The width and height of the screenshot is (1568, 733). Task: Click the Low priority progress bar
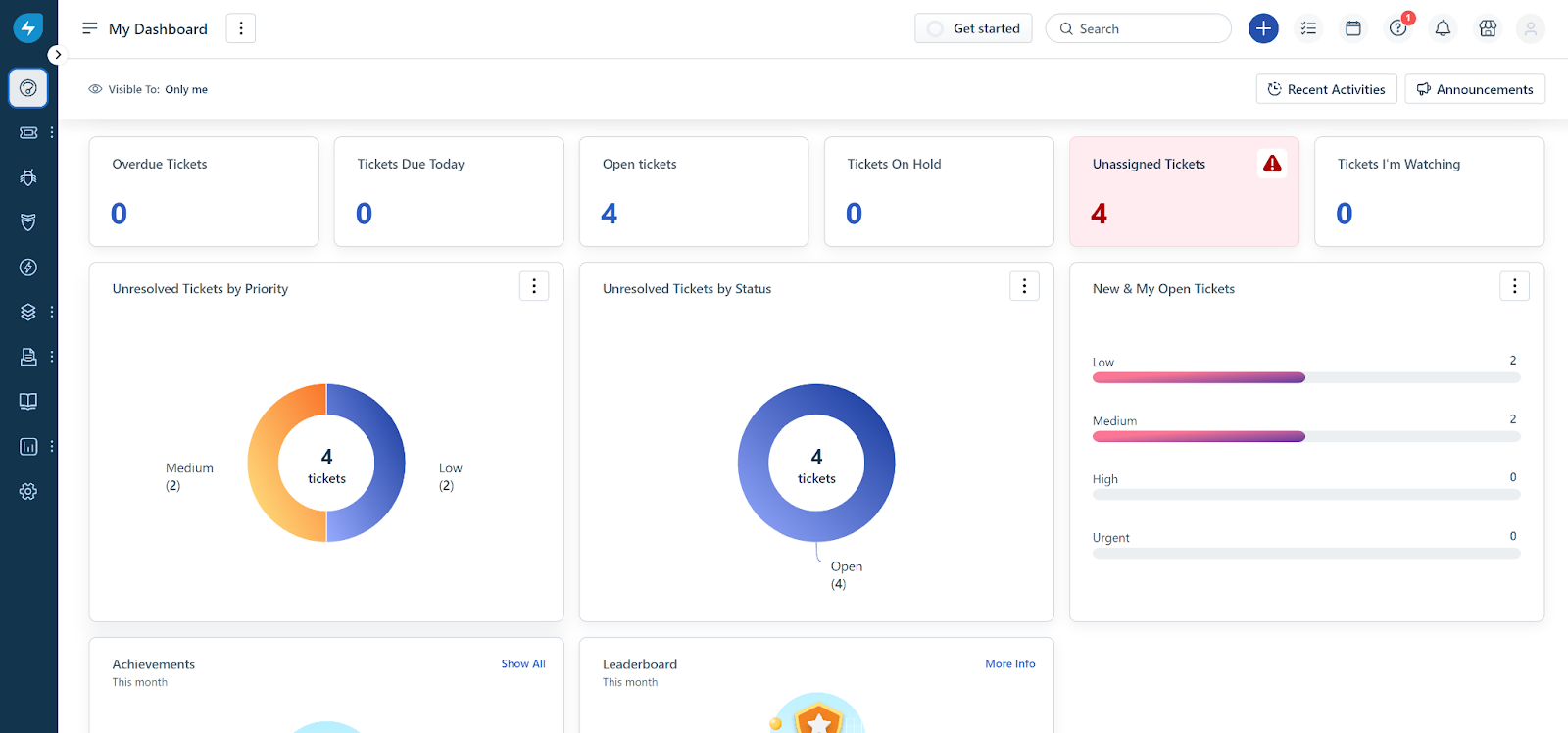[1305, 377]
